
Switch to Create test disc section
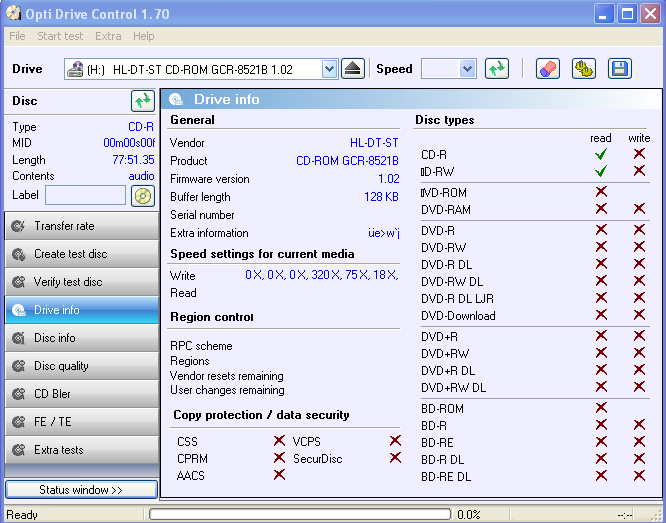(82, 254)
